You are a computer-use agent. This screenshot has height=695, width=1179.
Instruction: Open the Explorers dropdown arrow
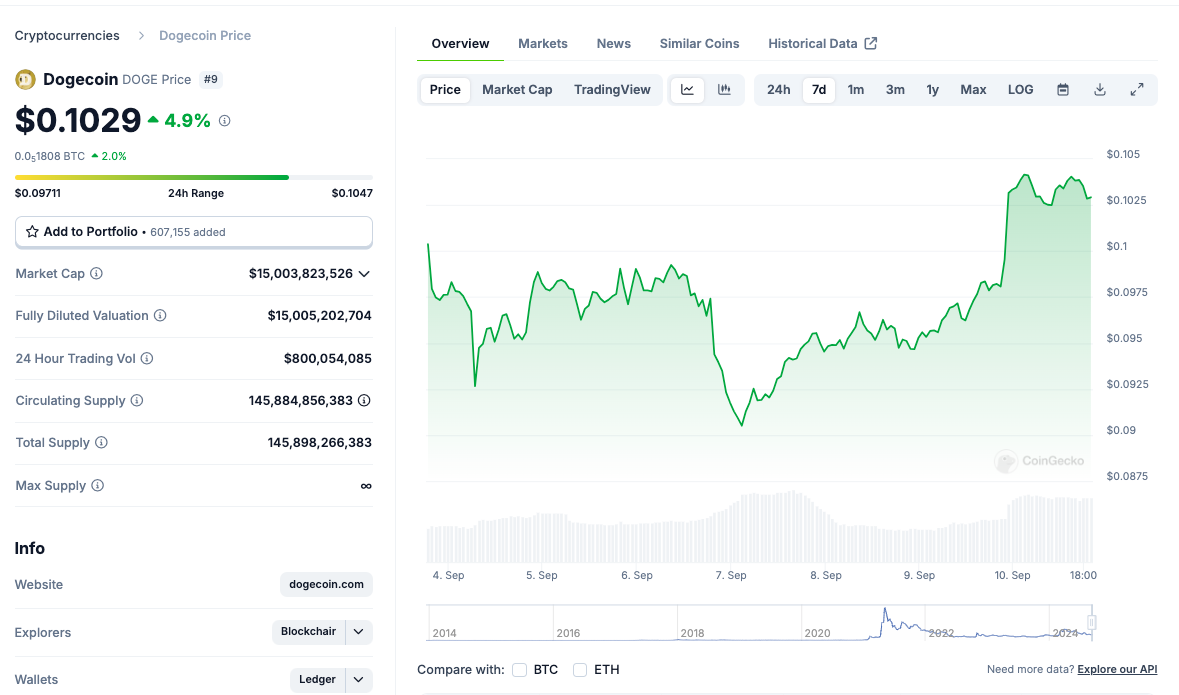(x=359, y=632)
